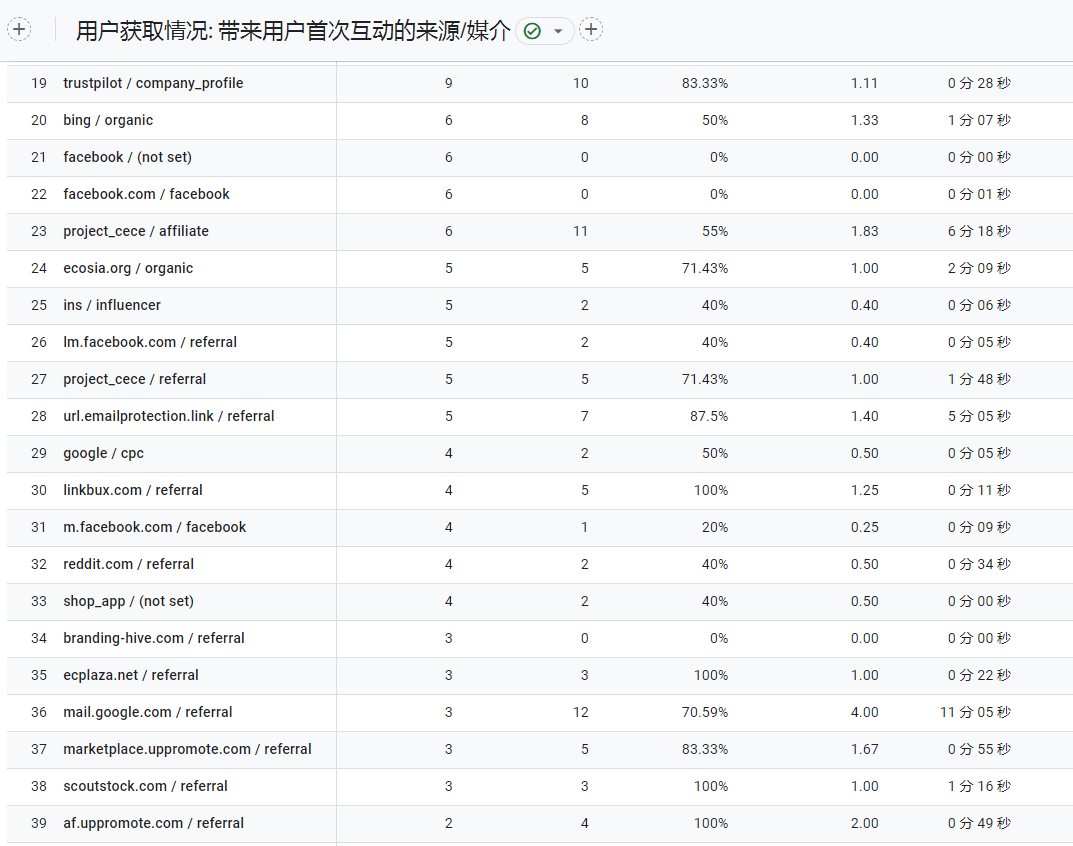
Task: Click duration 11 分 05 秒 in mail.google.com row
Action: pos(975,711)
